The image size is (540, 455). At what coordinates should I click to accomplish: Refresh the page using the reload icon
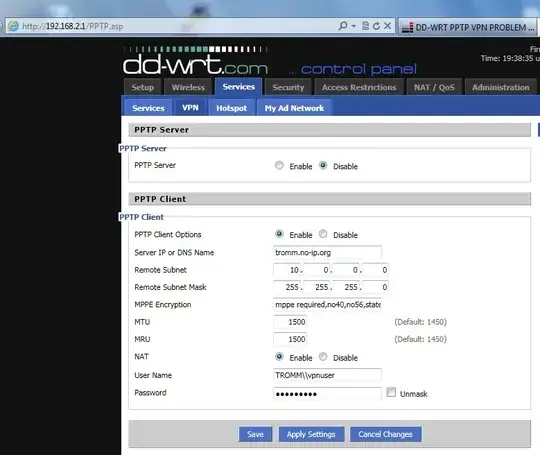point(376,26)
